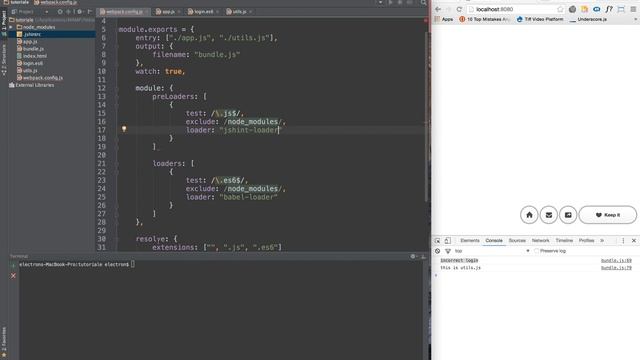
Task: Expand the node_modules folder
Action: point(11,27)
